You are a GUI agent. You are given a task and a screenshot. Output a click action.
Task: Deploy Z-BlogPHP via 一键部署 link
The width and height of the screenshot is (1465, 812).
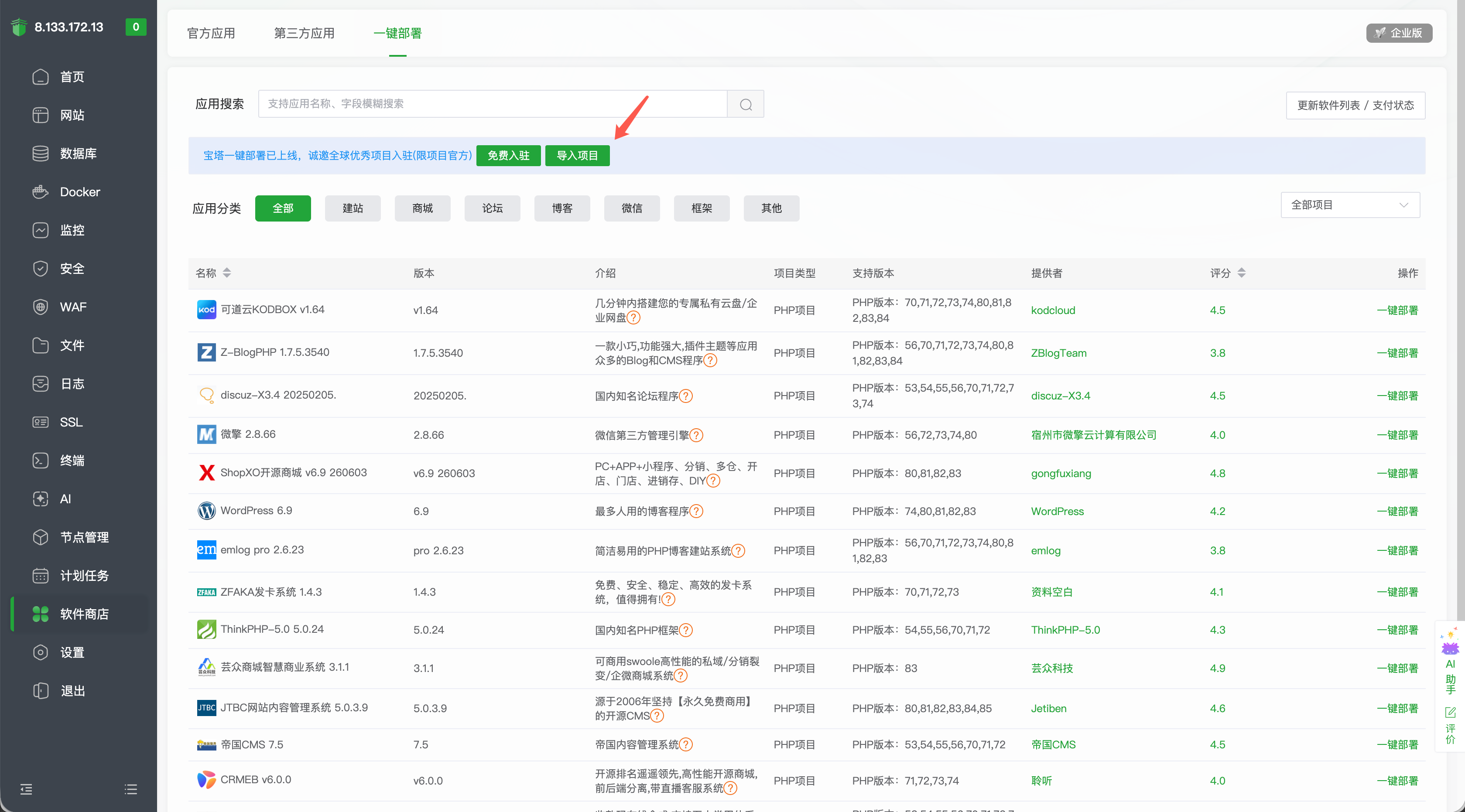[x=1397, y=352]
